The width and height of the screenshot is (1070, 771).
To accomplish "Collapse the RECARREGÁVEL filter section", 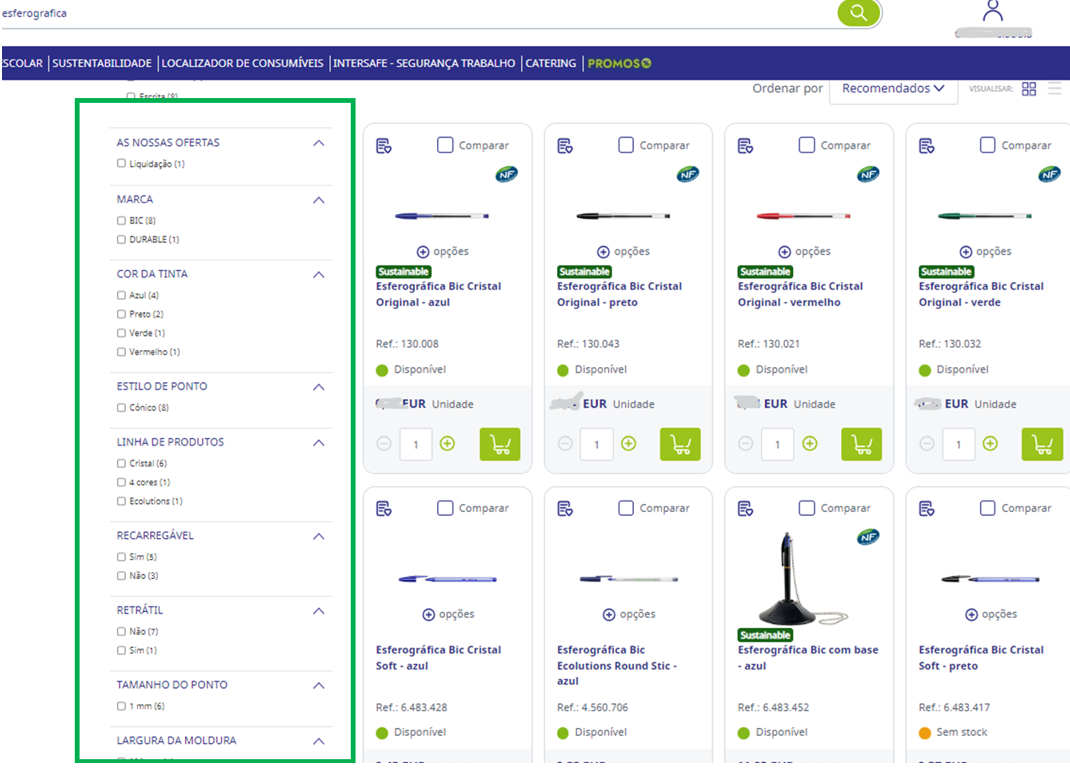I will click(x=319, y=536).
